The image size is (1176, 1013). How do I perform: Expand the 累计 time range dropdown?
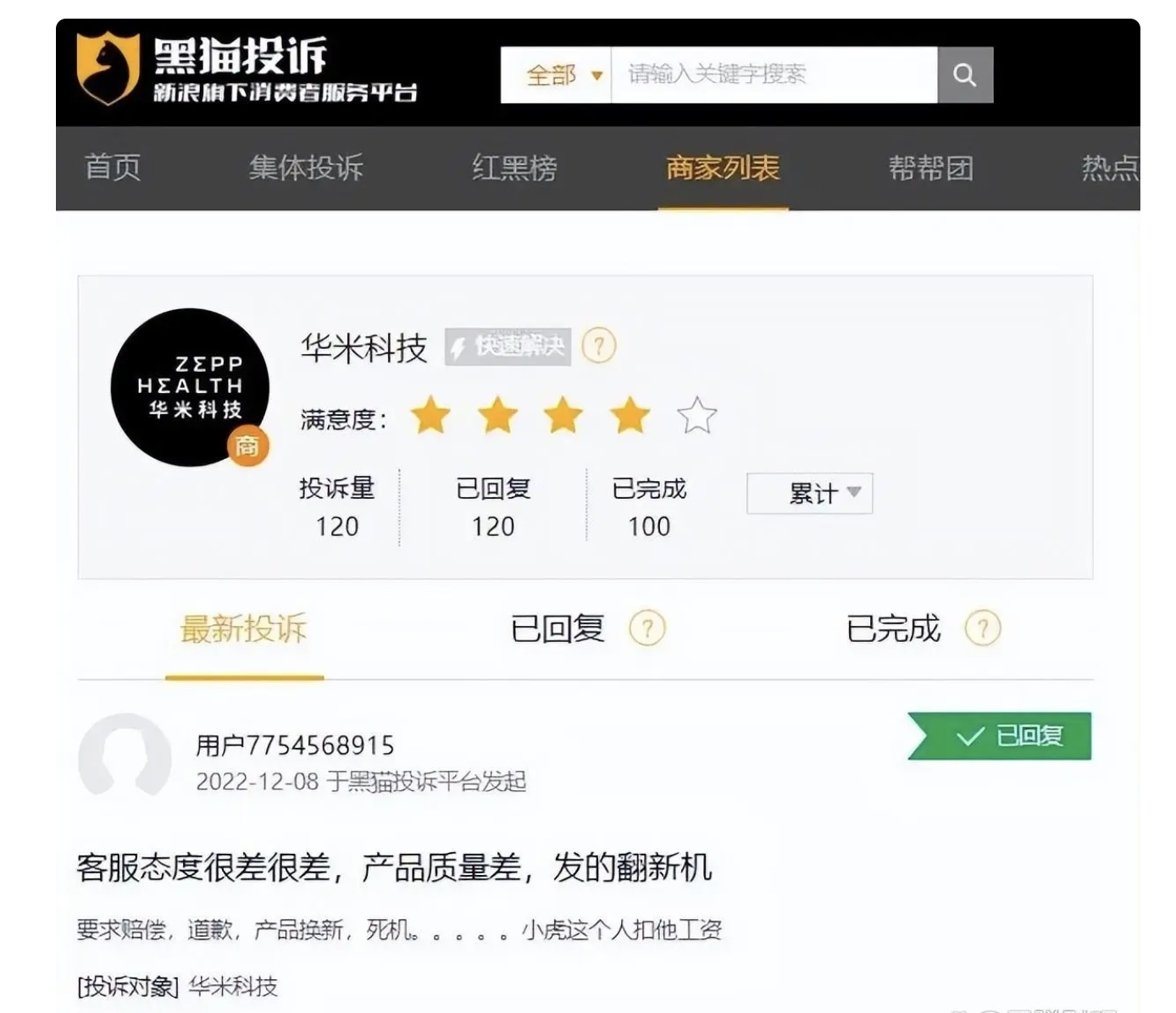click(809, 493)
